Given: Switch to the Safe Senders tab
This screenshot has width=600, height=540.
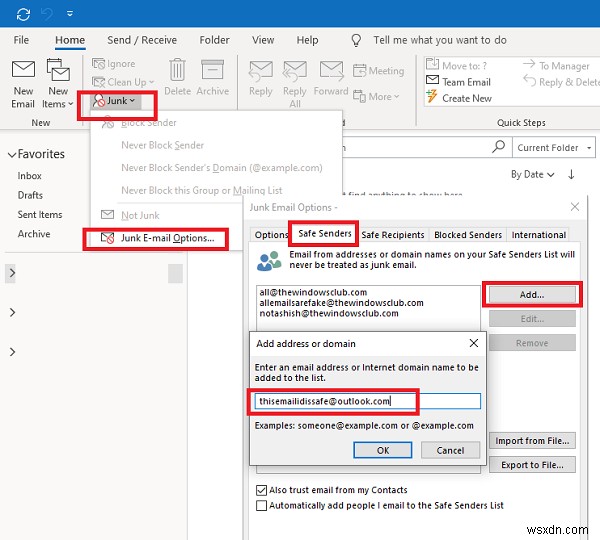Looking at the screenshot, I should point(324,233).
